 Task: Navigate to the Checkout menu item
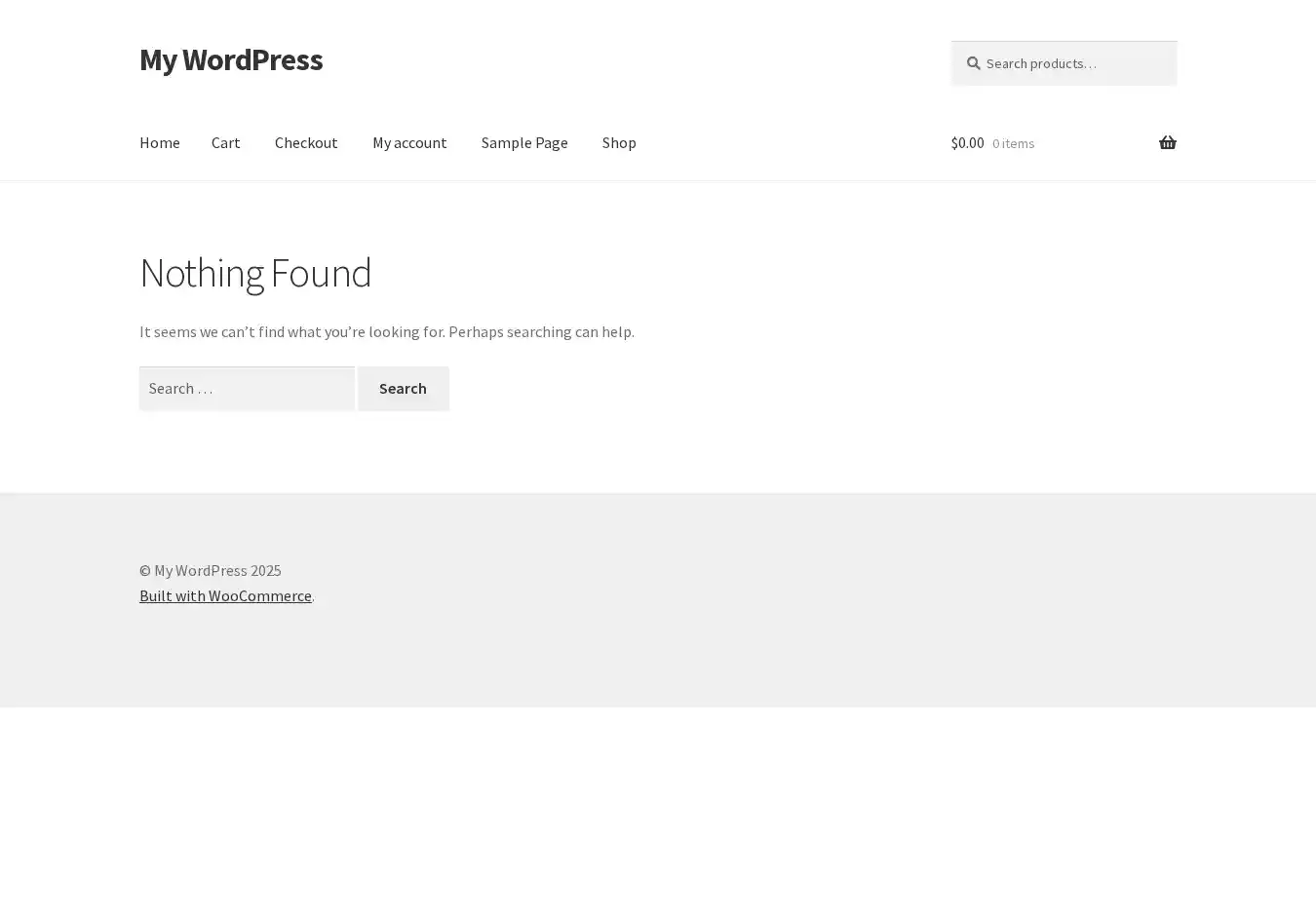(x=306, y=142)
